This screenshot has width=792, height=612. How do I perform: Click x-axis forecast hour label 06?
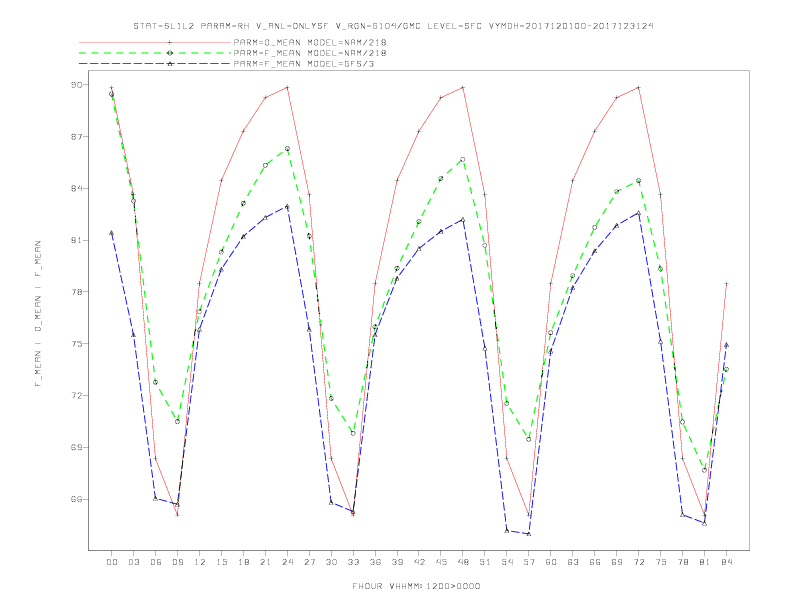coord(156,562)
